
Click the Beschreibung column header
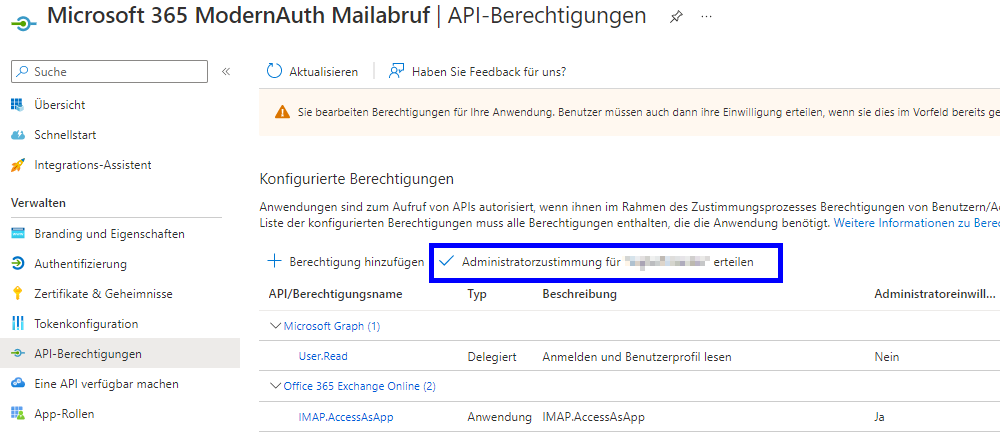[x=579, y=294]
